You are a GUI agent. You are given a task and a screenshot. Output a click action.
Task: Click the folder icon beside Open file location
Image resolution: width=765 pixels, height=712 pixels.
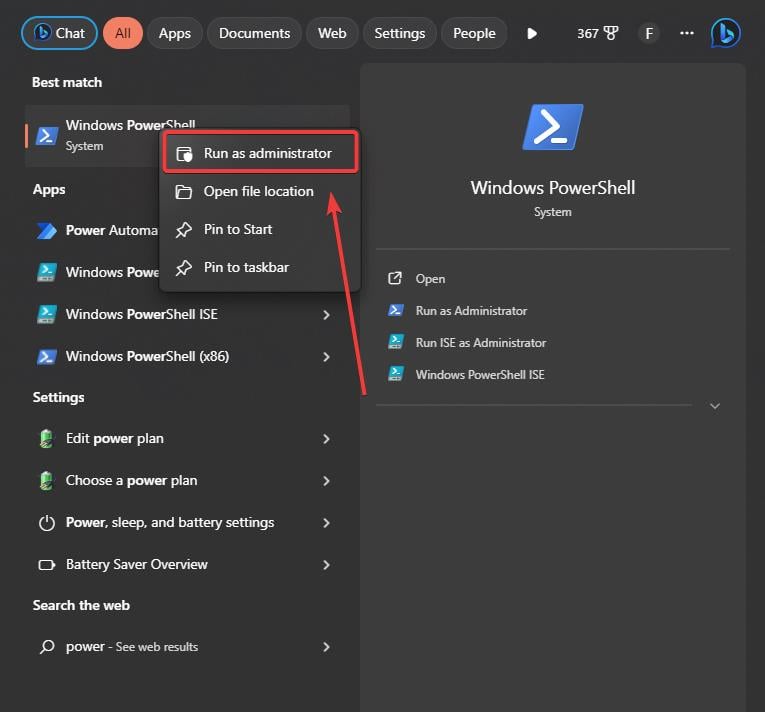(183, 192)
